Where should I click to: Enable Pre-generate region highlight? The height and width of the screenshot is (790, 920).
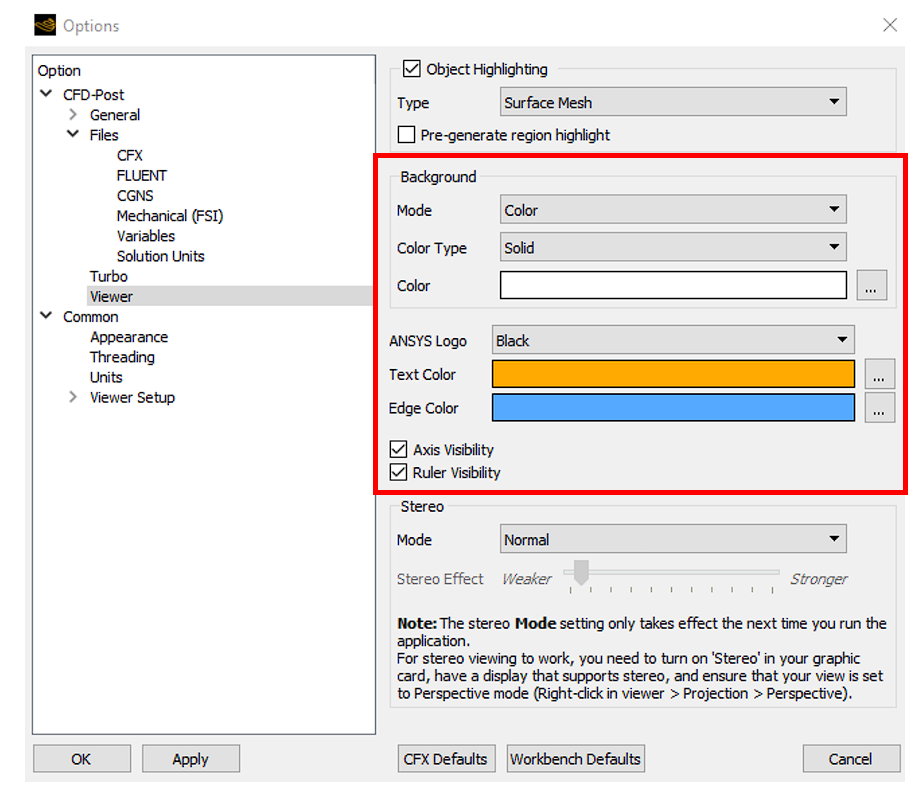[406, 134]
